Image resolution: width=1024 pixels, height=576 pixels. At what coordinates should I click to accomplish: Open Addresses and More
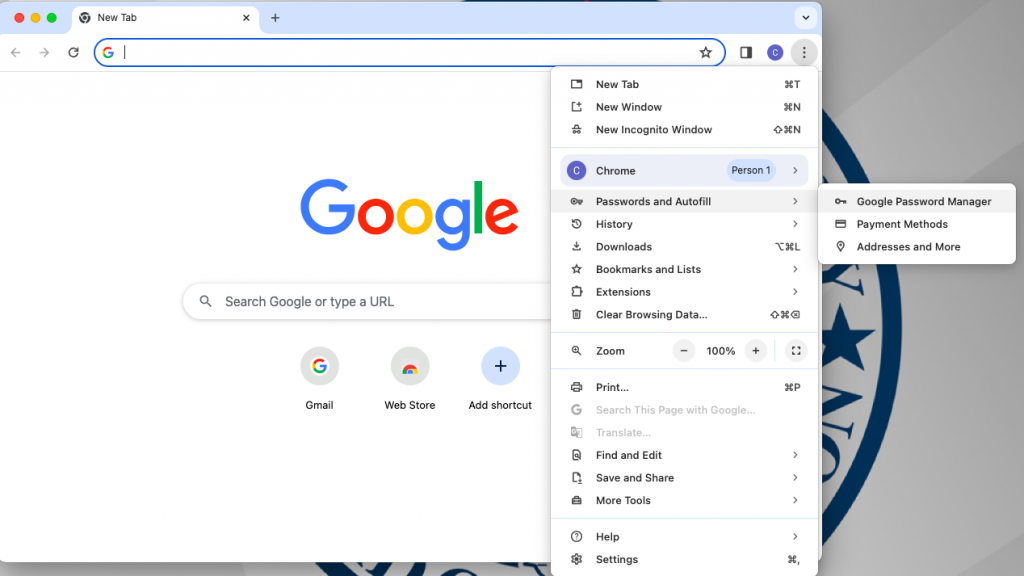(917, 246)
